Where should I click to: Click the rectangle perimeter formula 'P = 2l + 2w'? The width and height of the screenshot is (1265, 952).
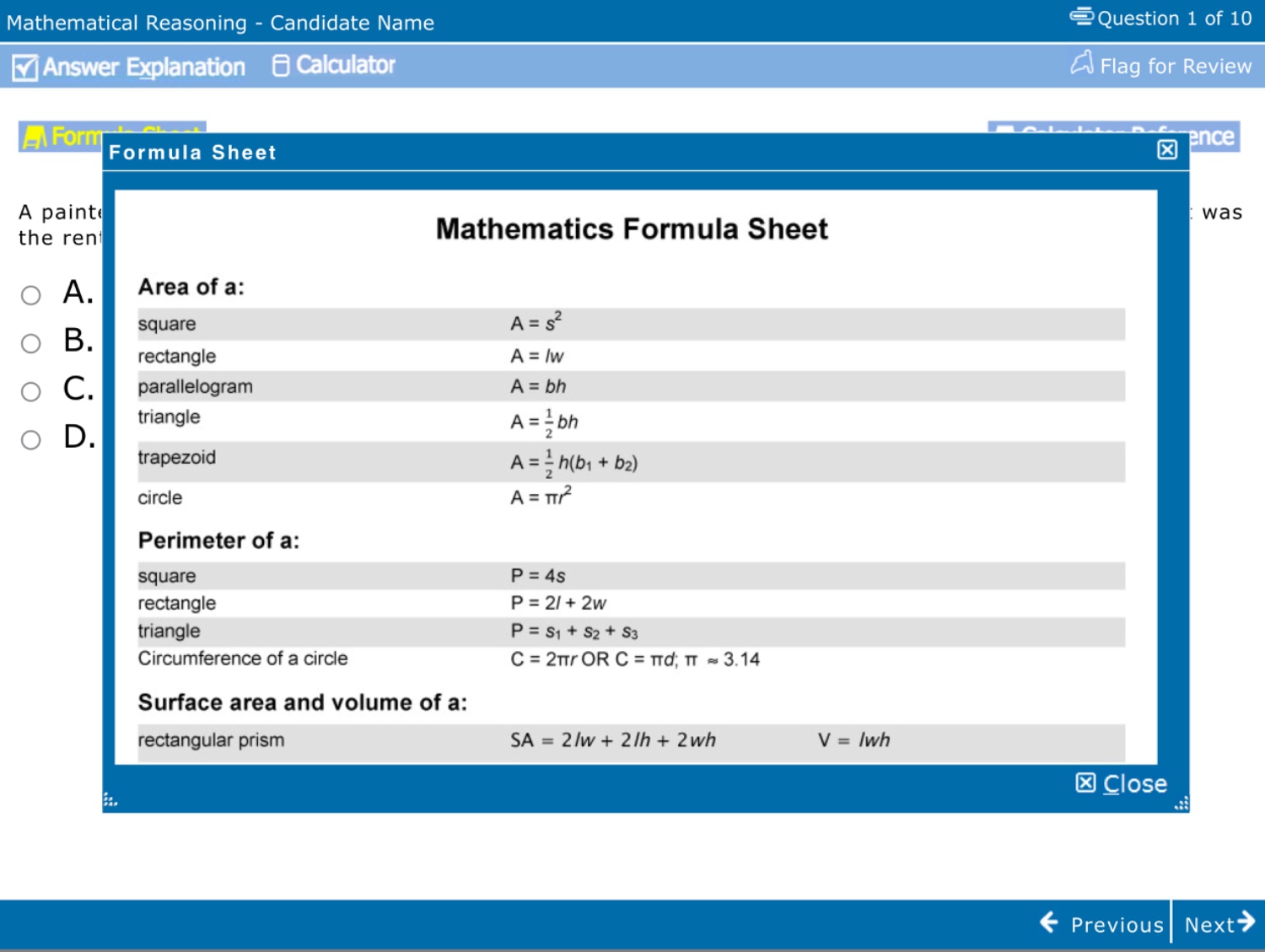point(558,603)
